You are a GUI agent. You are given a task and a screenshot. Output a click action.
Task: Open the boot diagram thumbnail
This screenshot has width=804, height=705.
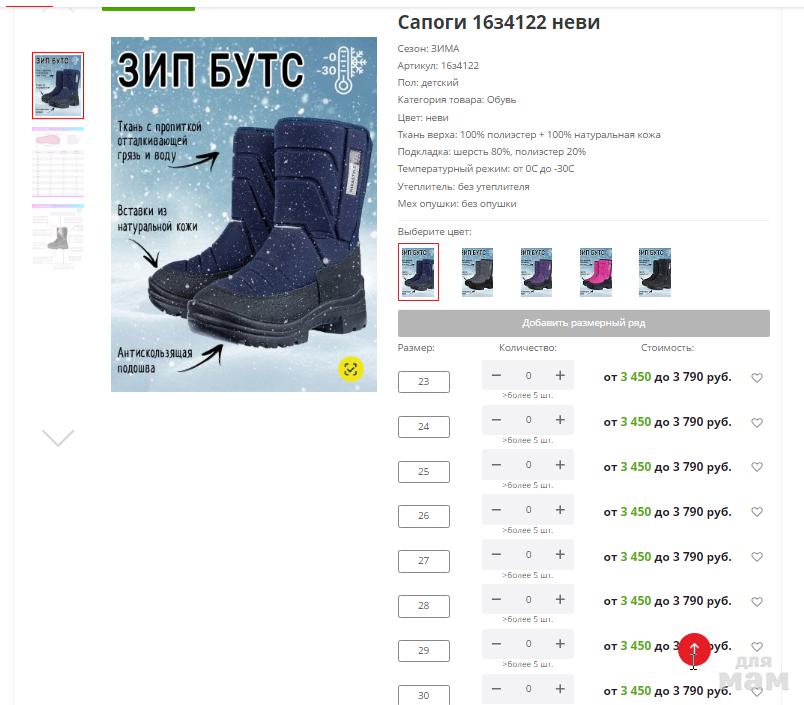(58, 236)
